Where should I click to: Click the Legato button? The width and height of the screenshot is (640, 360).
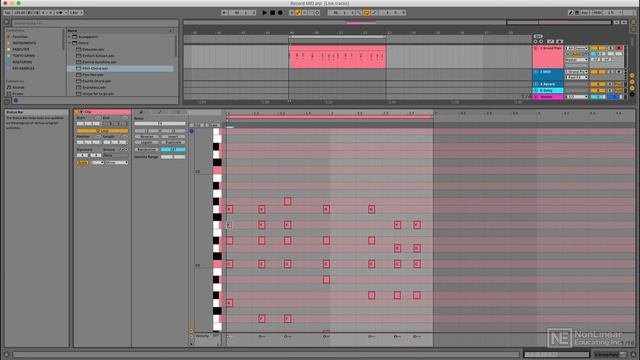click(x=147, y=142)
